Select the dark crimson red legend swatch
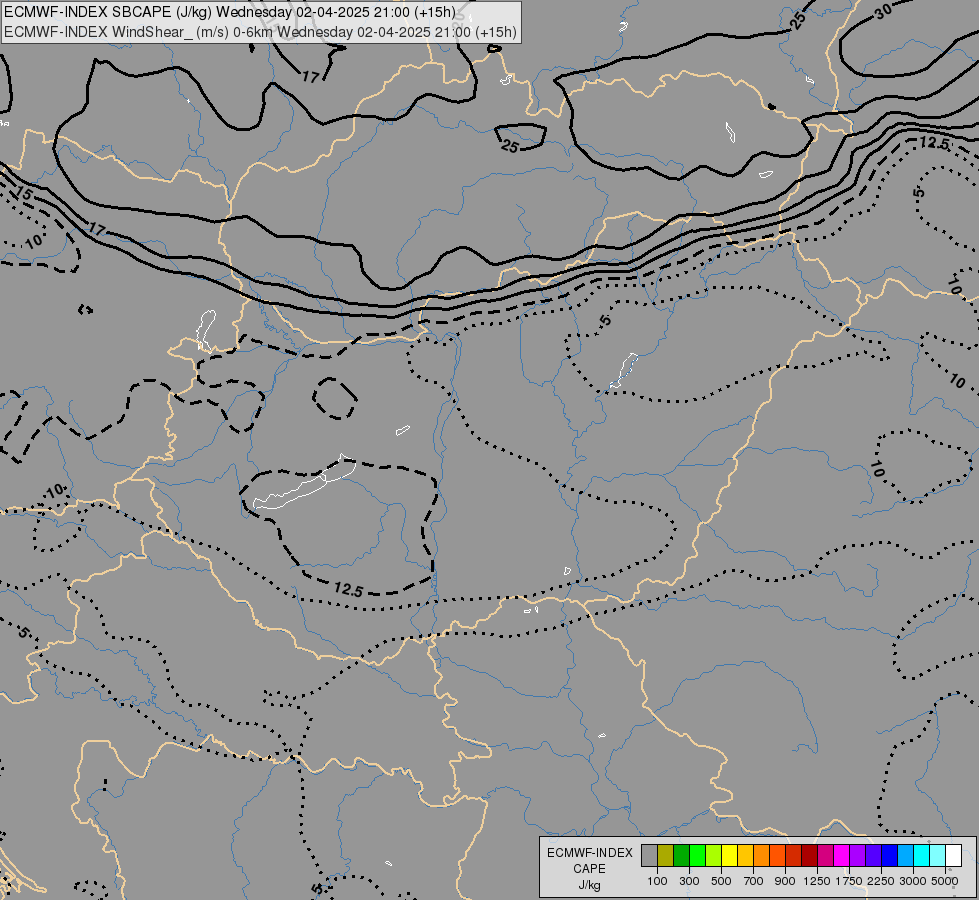Viewport: 979px width, 900px height. coord(809,855)
